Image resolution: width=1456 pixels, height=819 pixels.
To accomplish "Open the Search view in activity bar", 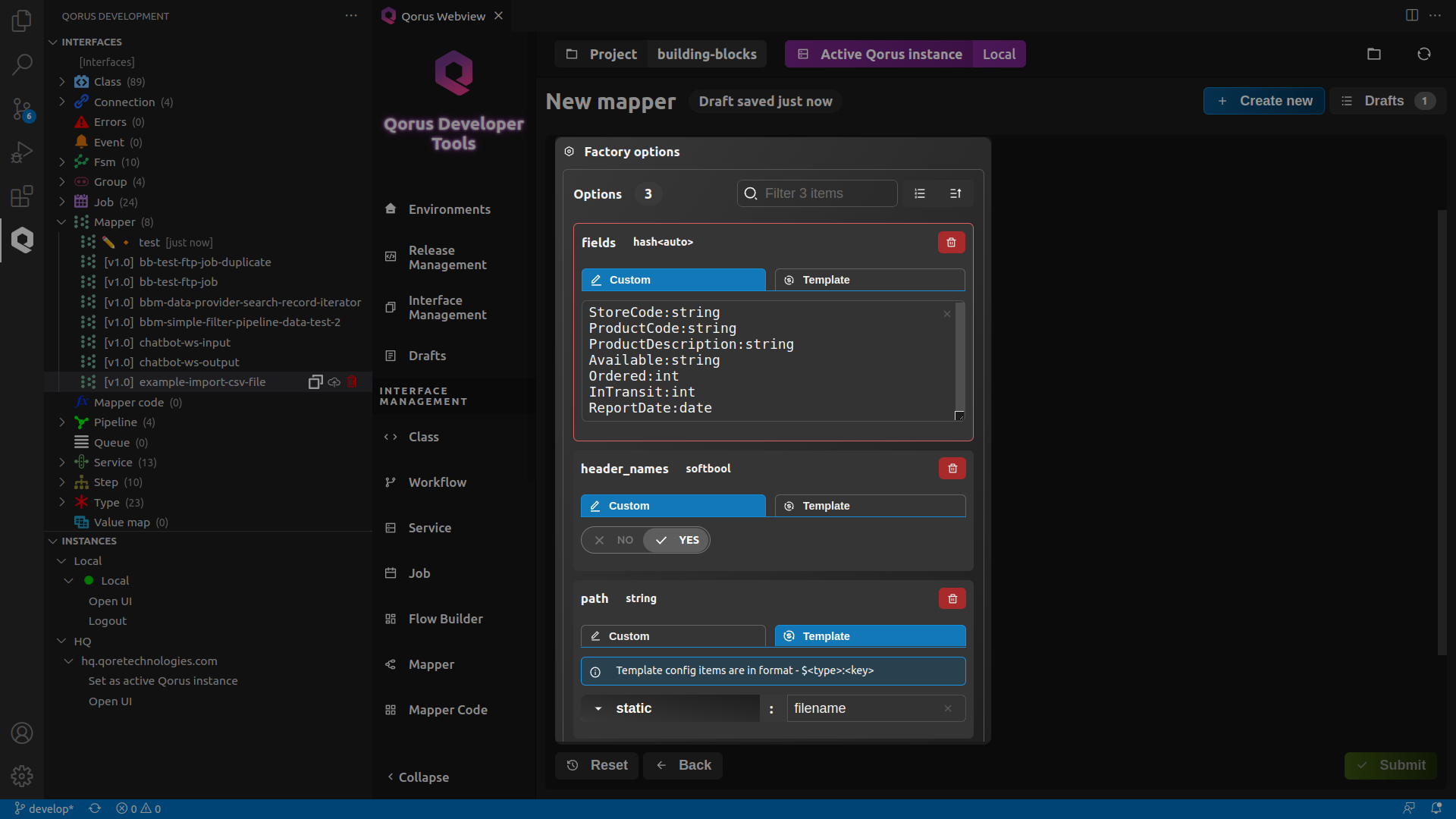I will point(22,64).
